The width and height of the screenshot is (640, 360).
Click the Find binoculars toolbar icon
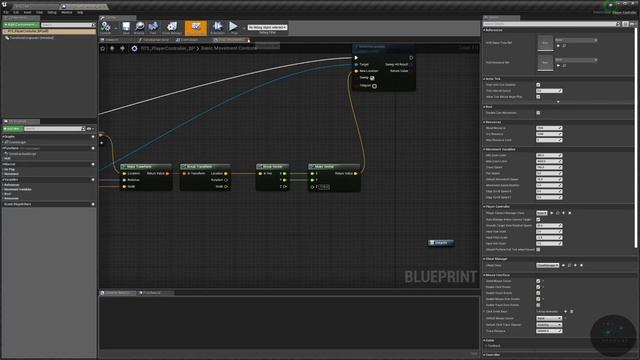click(153, 27)
